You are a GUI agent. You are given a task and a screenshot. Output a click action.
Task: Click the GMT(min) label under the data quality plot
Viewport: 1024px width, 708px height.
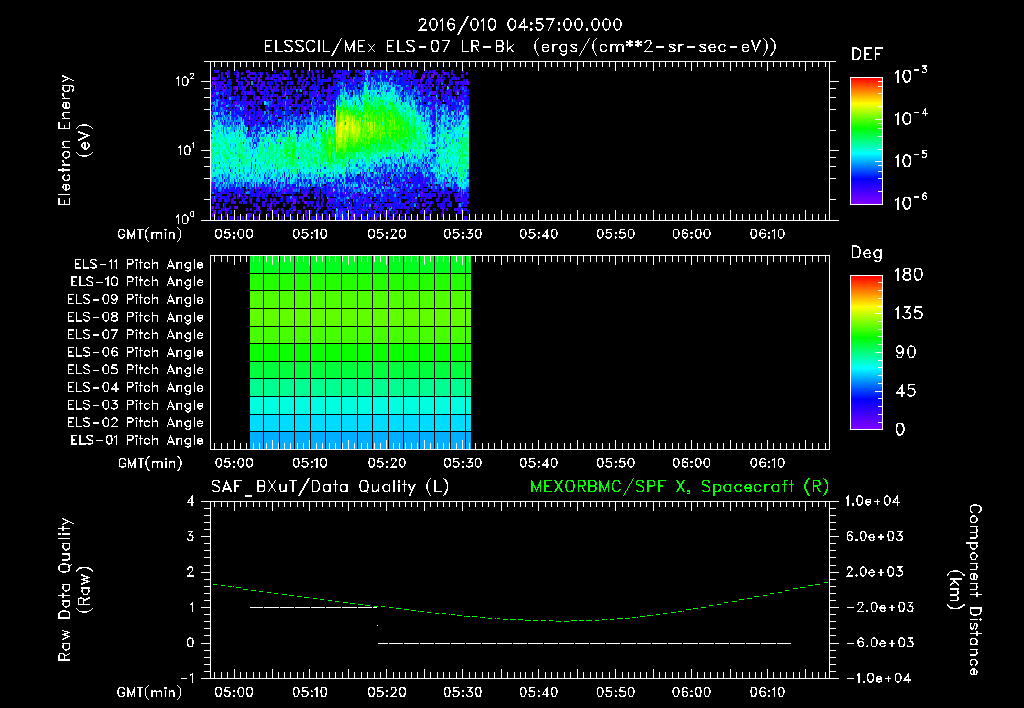(x=149, y=692)
